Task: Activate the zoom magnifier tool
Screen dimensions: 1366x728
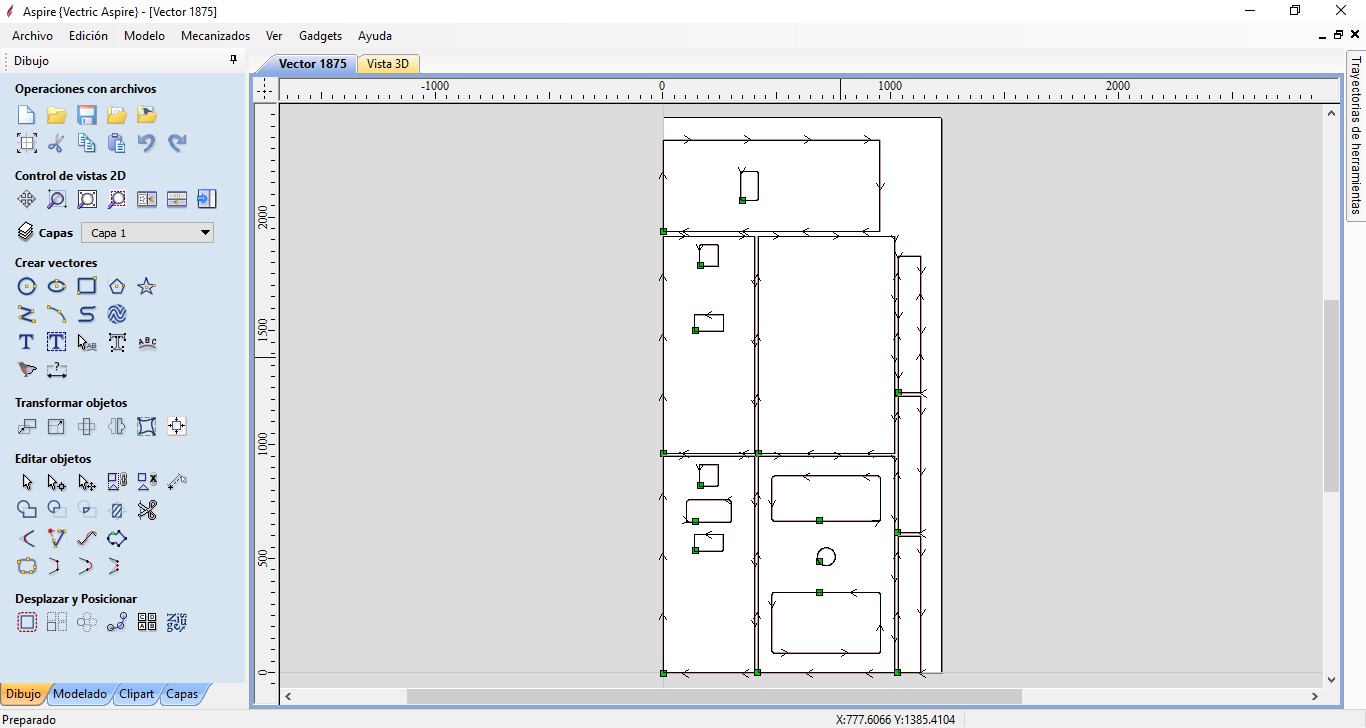Action: click(57, 199)
